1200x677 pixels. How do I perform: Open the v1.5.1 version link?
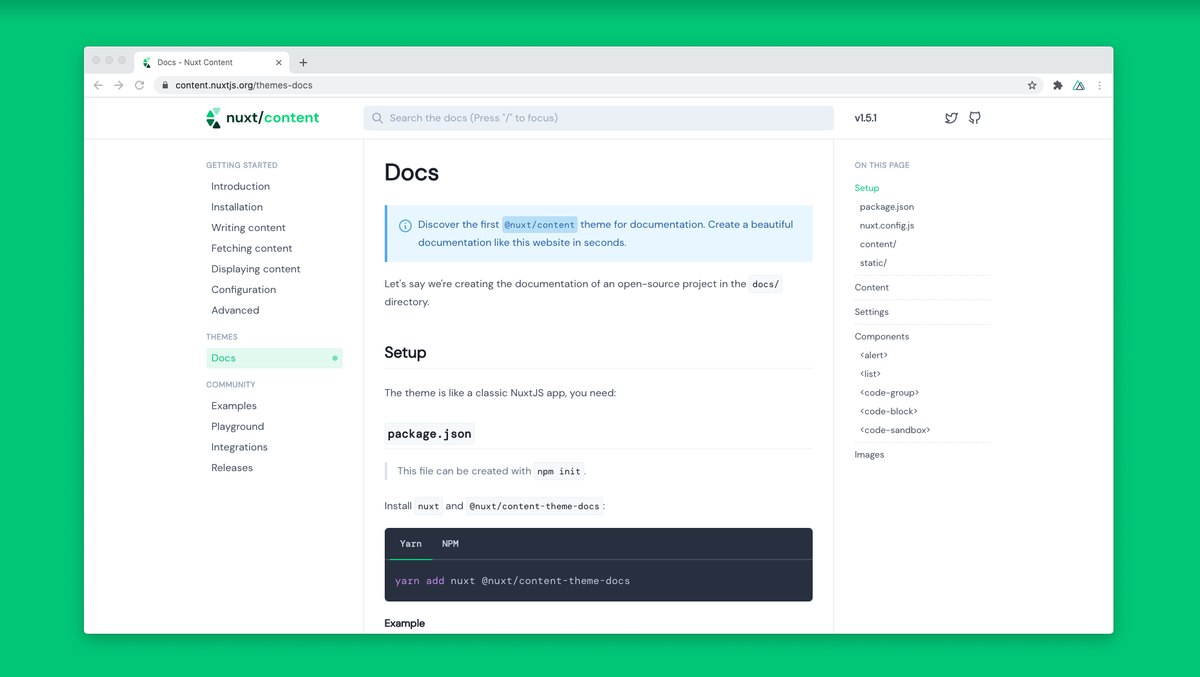tap(866, 118)
